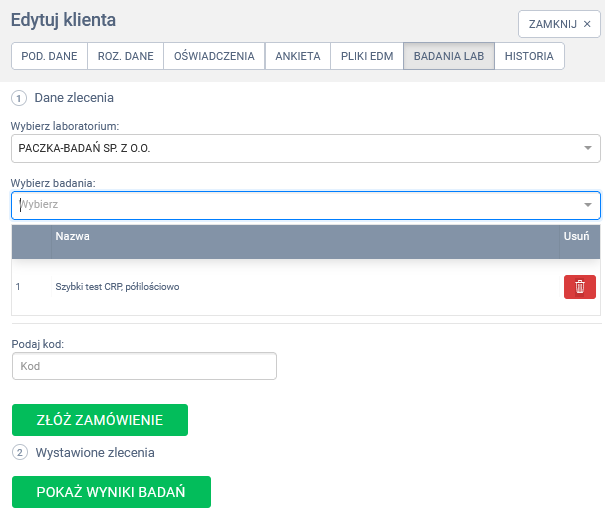605x514 pixels.
Task: Click the Edytuj klienta heading
Action: tap(63, 20)
